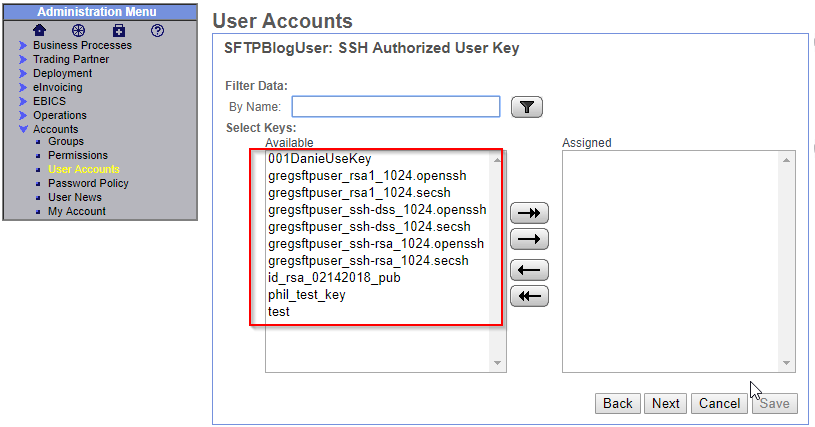Viewport: 815px width, 427px height.
Task: Click the Next button
Action: pos(665,403)
